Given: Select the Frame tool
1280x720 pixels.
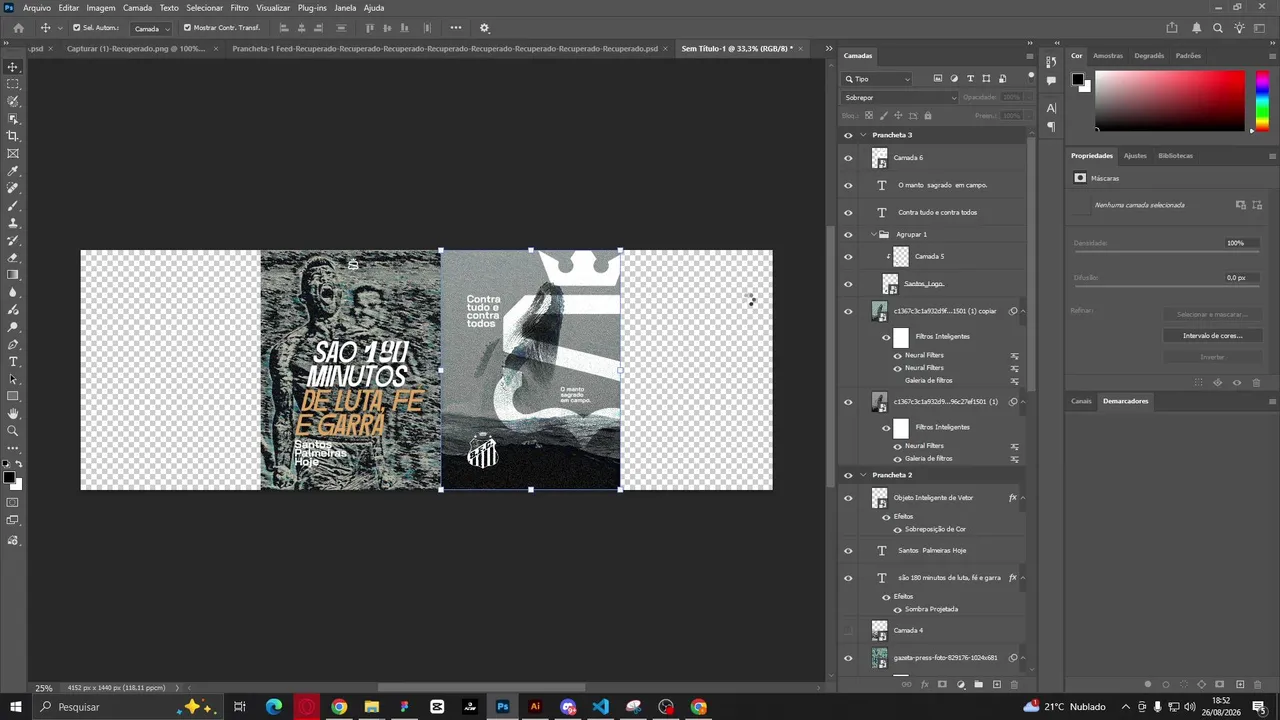Looking at the screenshot, I should pos(13,153).
